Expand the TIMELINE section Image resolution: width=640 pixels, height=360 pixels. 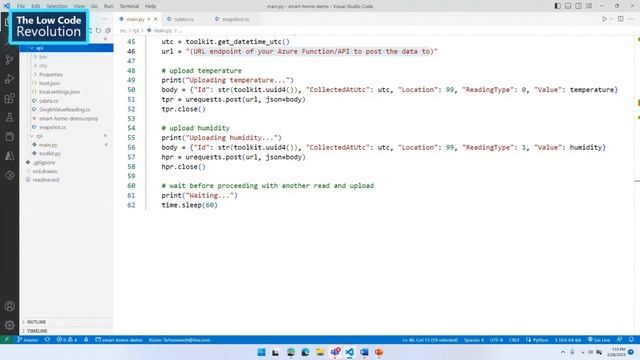[66, 331]
